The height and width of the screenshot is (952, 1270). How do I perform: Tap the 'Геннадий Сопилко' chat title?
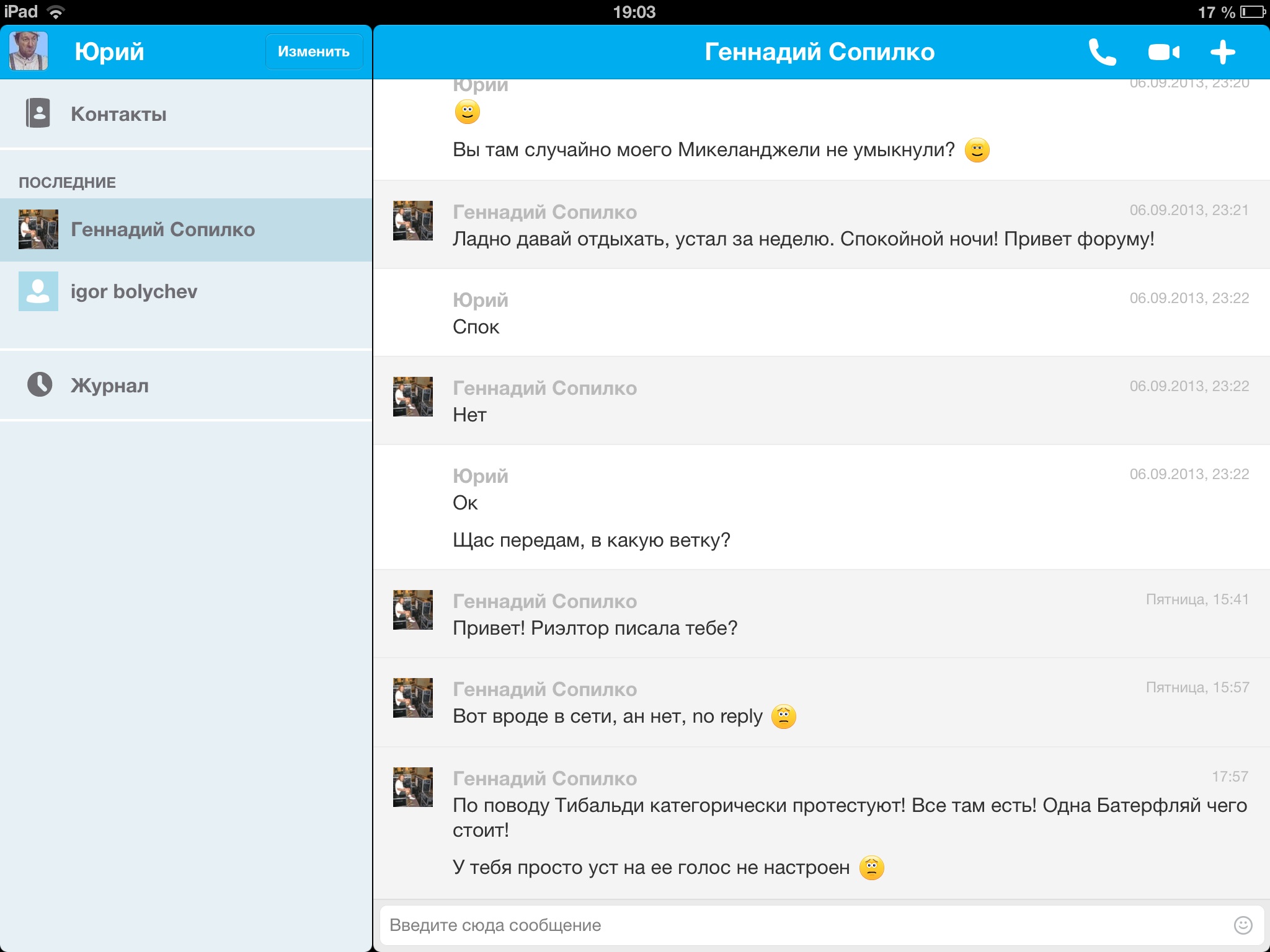[819, 52]
